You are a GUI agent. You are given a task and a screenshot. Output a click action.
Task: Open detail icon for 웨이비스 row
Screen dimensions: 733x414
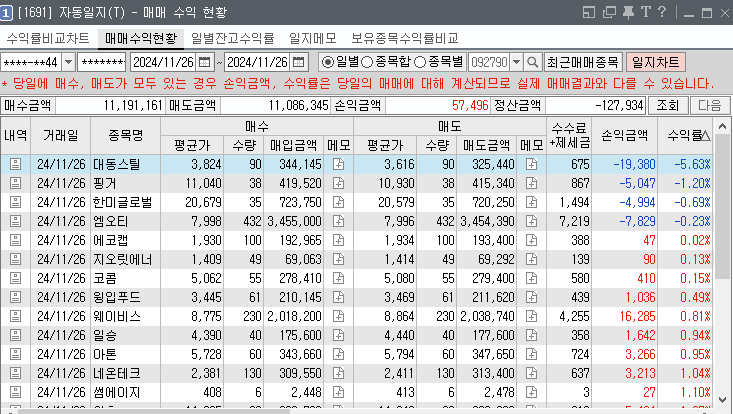[15, 316]
